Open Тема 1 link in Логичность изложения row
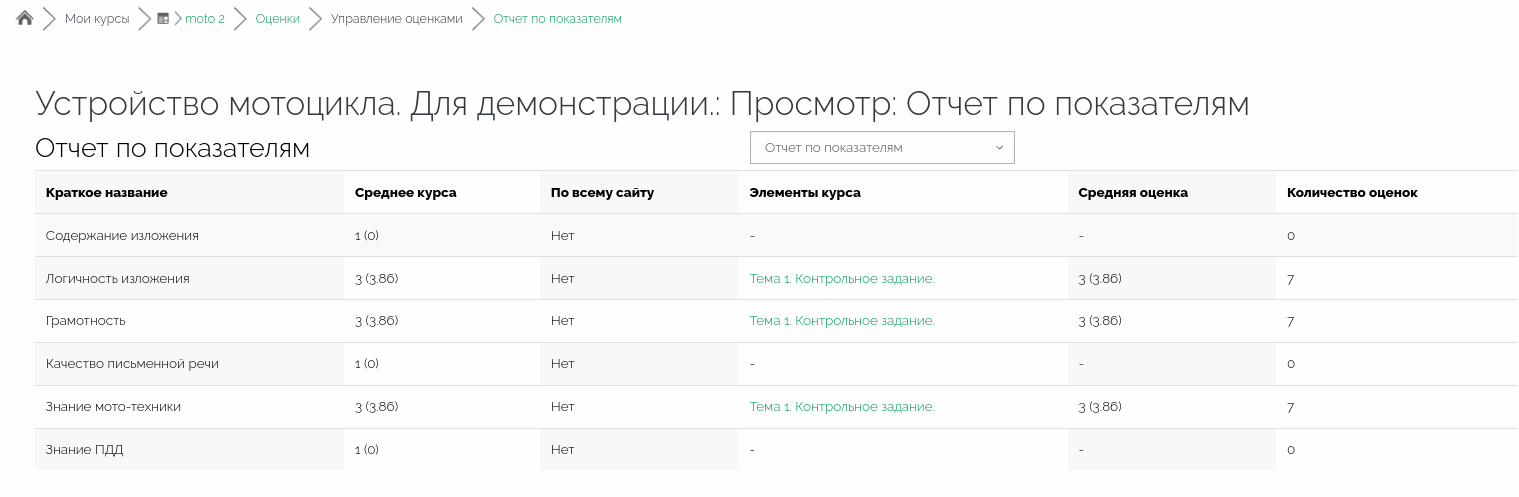This screenshot has width=1519, height=497. (x=841, y=279)
